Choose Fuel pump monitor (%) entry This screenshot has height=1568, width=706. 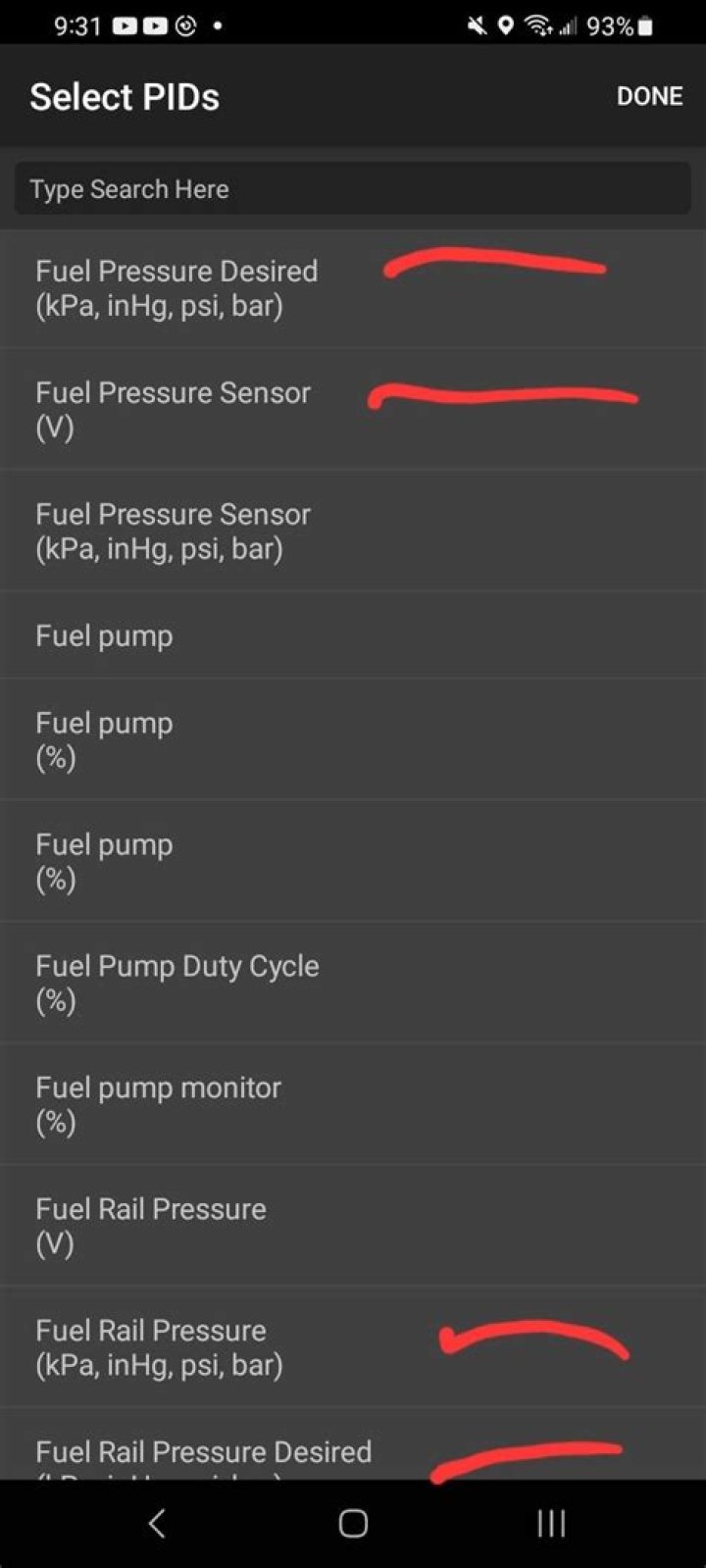[x=158, y=1104]
